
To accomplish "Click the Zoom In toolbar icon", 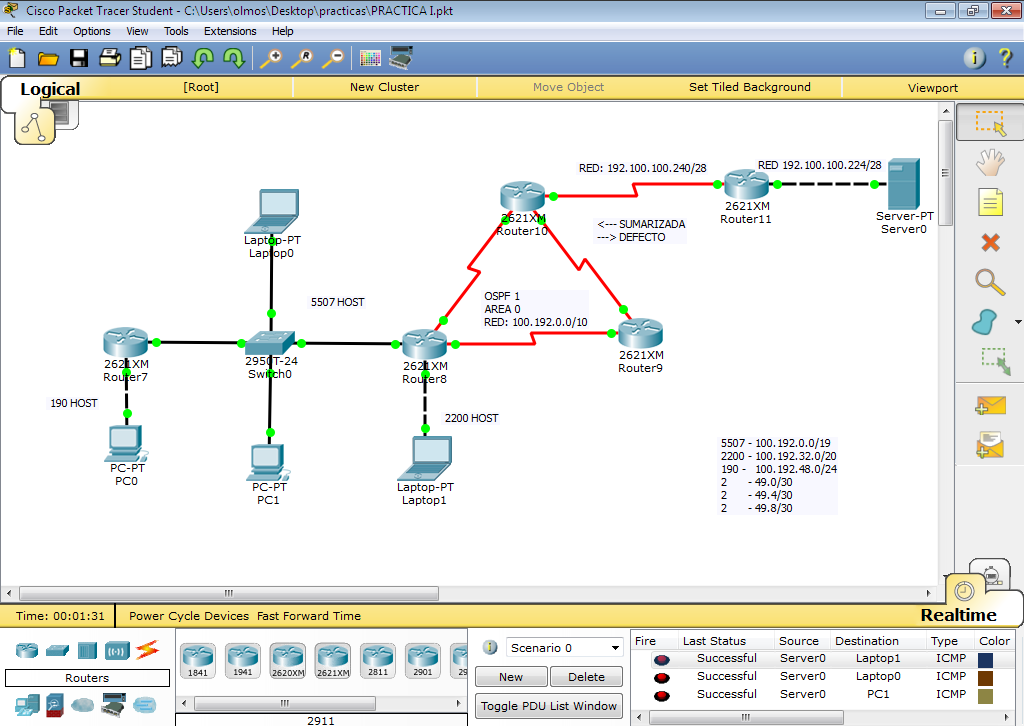I will pos(269,58).
